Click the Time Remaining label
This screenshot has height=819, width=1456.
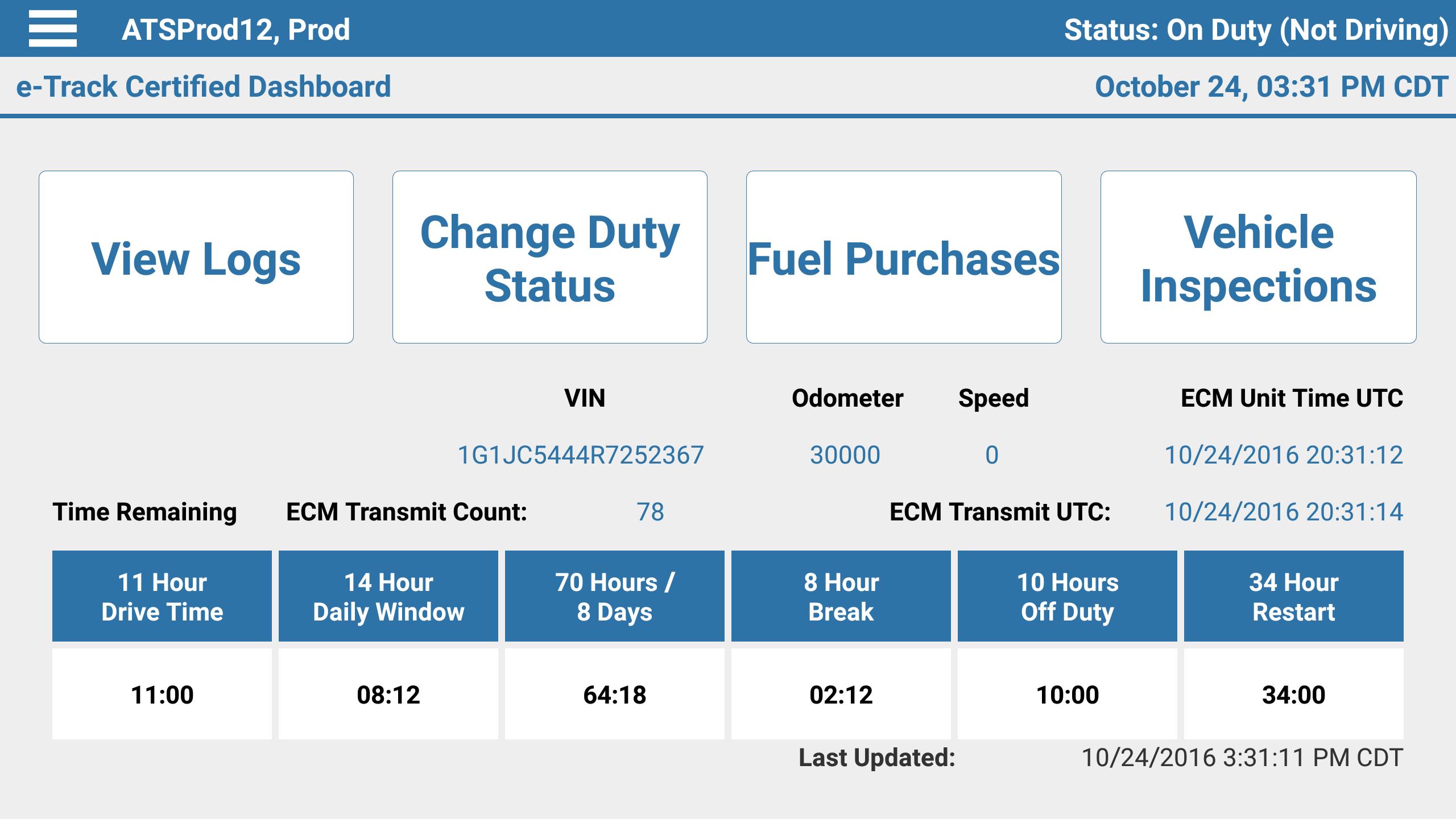tap(143, 511)
